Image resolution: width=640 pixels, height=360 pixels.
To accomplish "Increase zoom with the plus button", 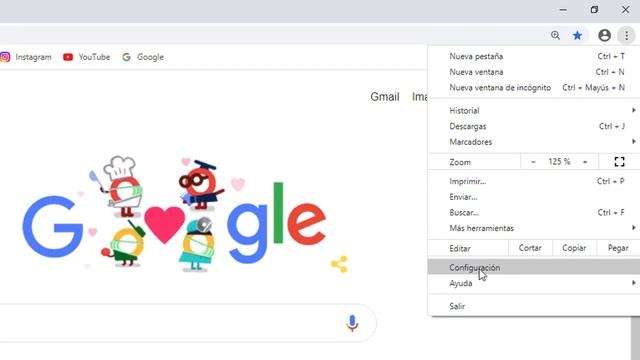I will 585,162.
